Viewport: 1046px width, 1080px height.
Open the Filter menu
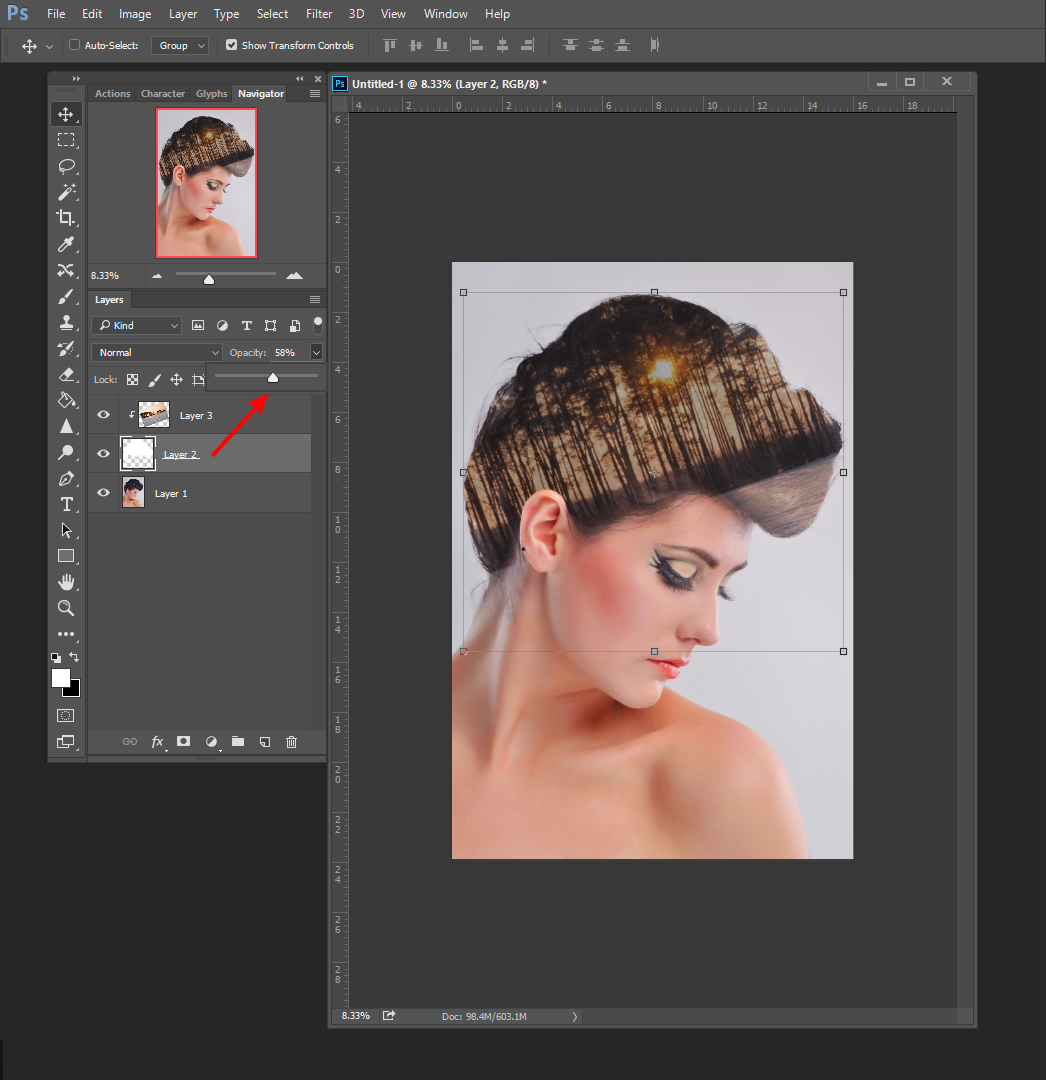319,14
